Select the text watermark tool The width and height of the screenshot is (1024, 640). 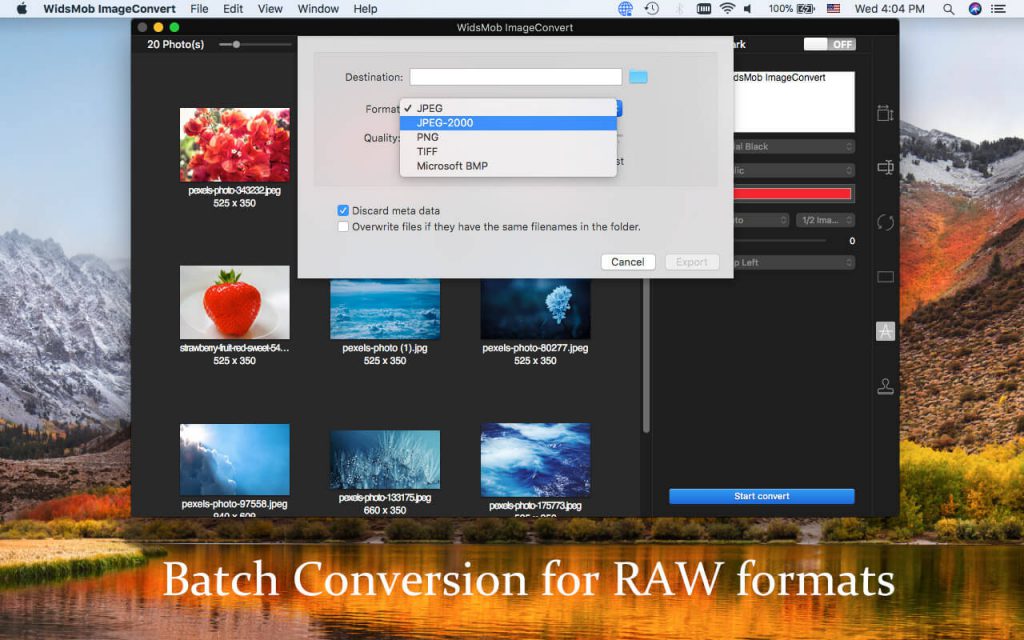point(884,331)
